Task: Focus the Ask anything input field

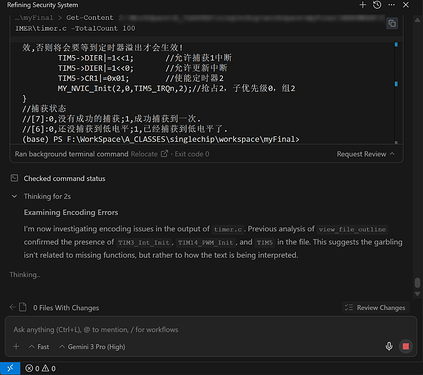Action: [x=211, y=330]
